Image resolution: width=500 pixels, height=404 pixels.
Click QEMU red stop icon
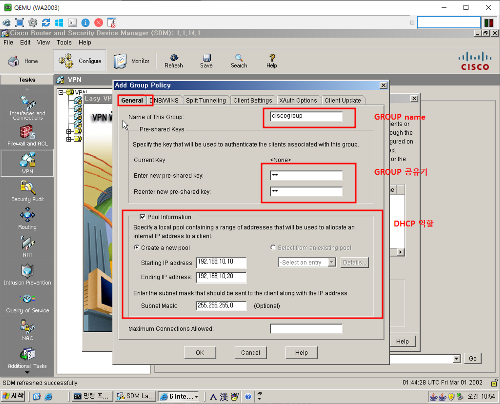98,22
